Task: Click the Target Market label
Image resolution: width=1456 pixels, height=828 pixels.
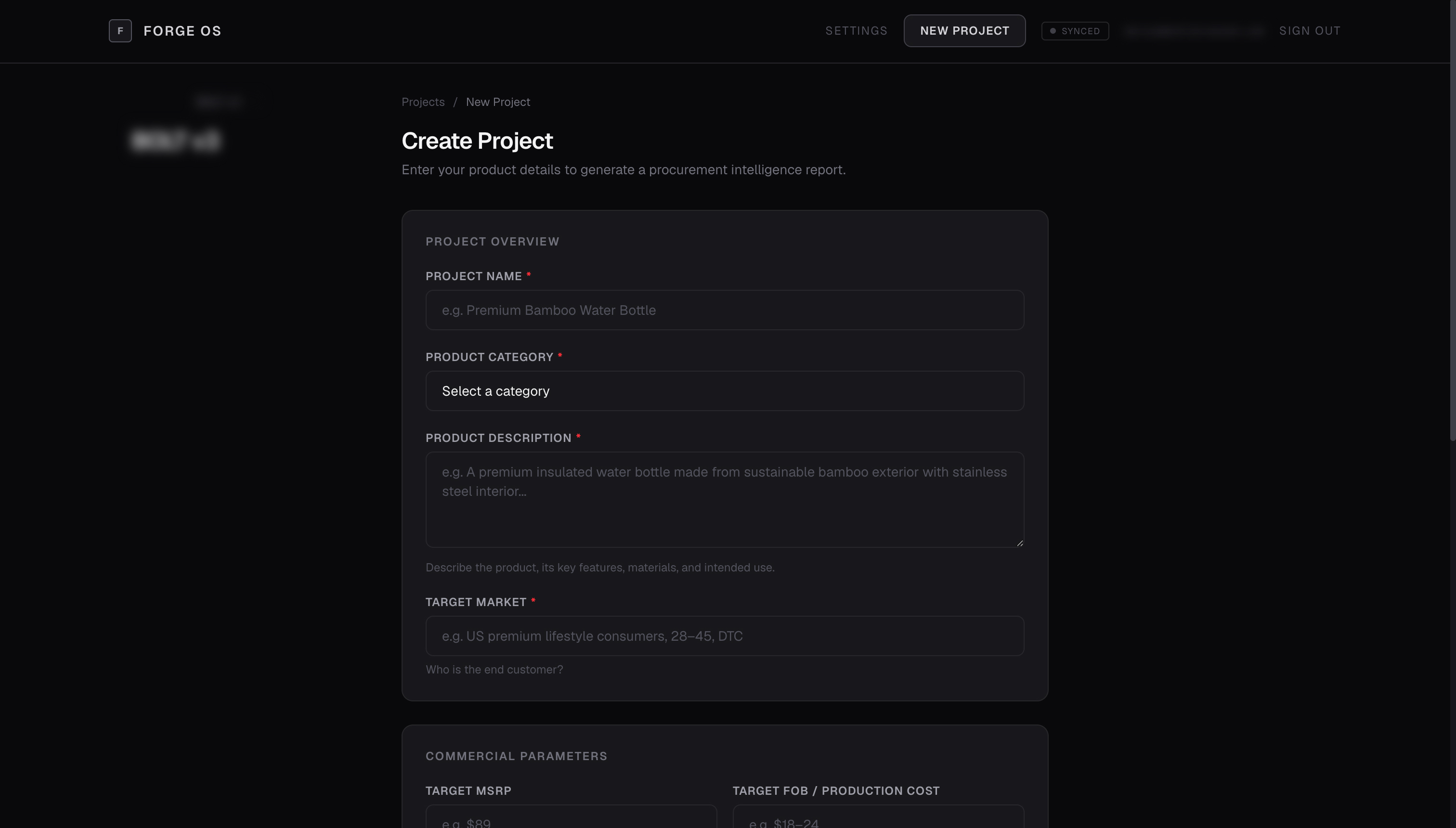Action: (476, 602)
